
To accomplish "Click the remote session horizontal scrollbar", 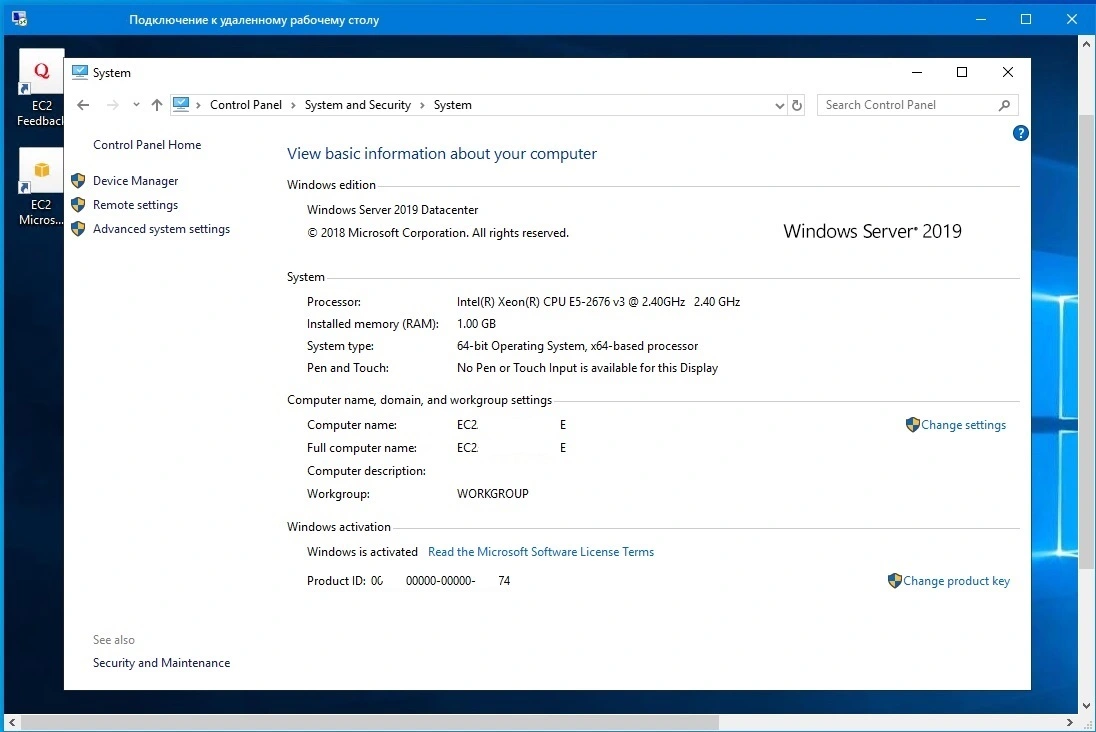I will pyautogui.click(x=370, y=722).
